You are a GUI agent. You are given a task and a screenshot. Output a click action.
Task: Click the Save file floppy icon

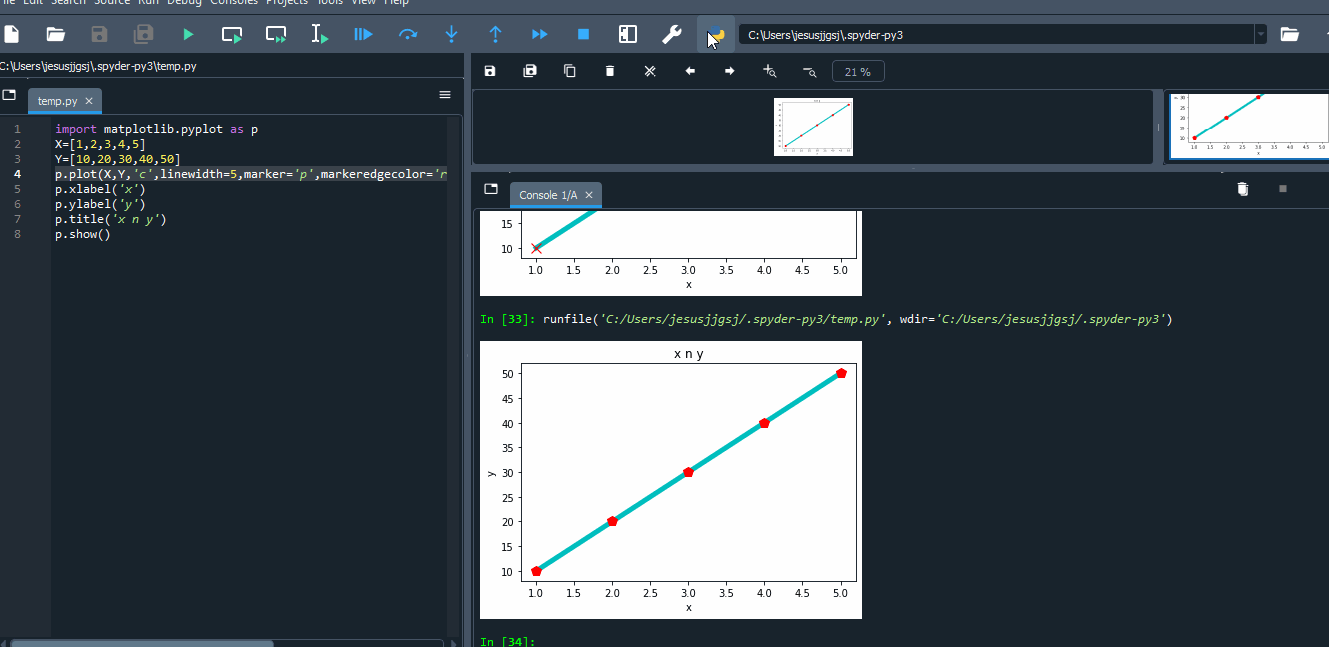coord(99,34)
